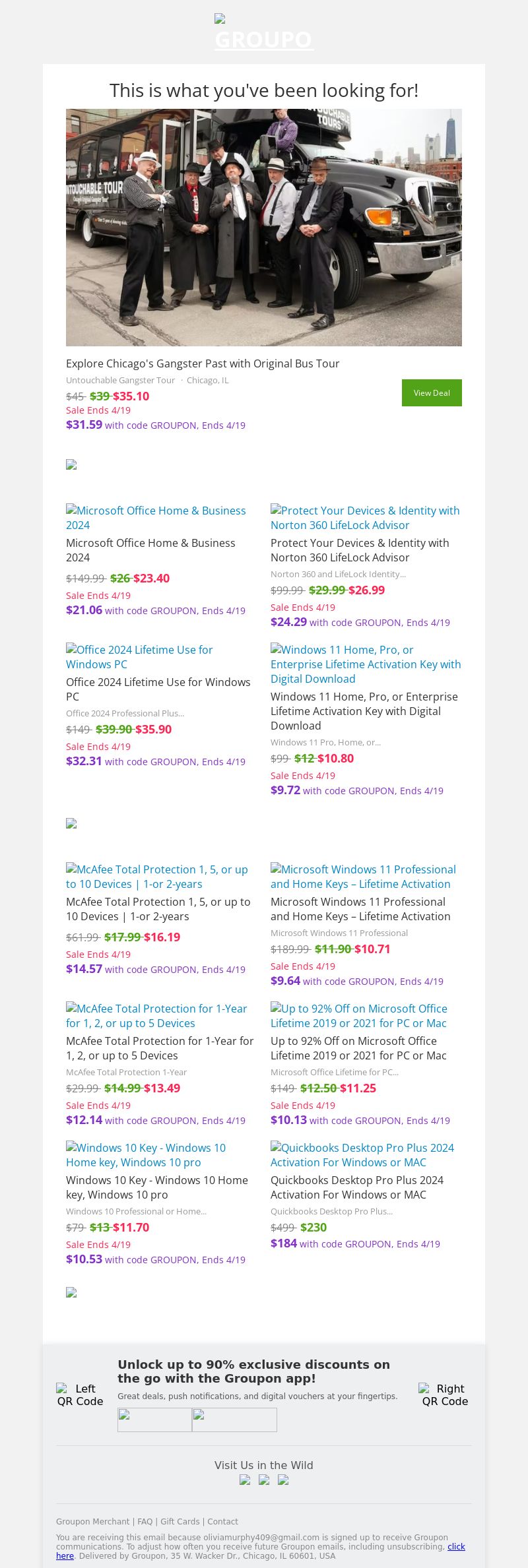
Task: Open the Groupon Merchant footer link
Action: click(93, 1521)
